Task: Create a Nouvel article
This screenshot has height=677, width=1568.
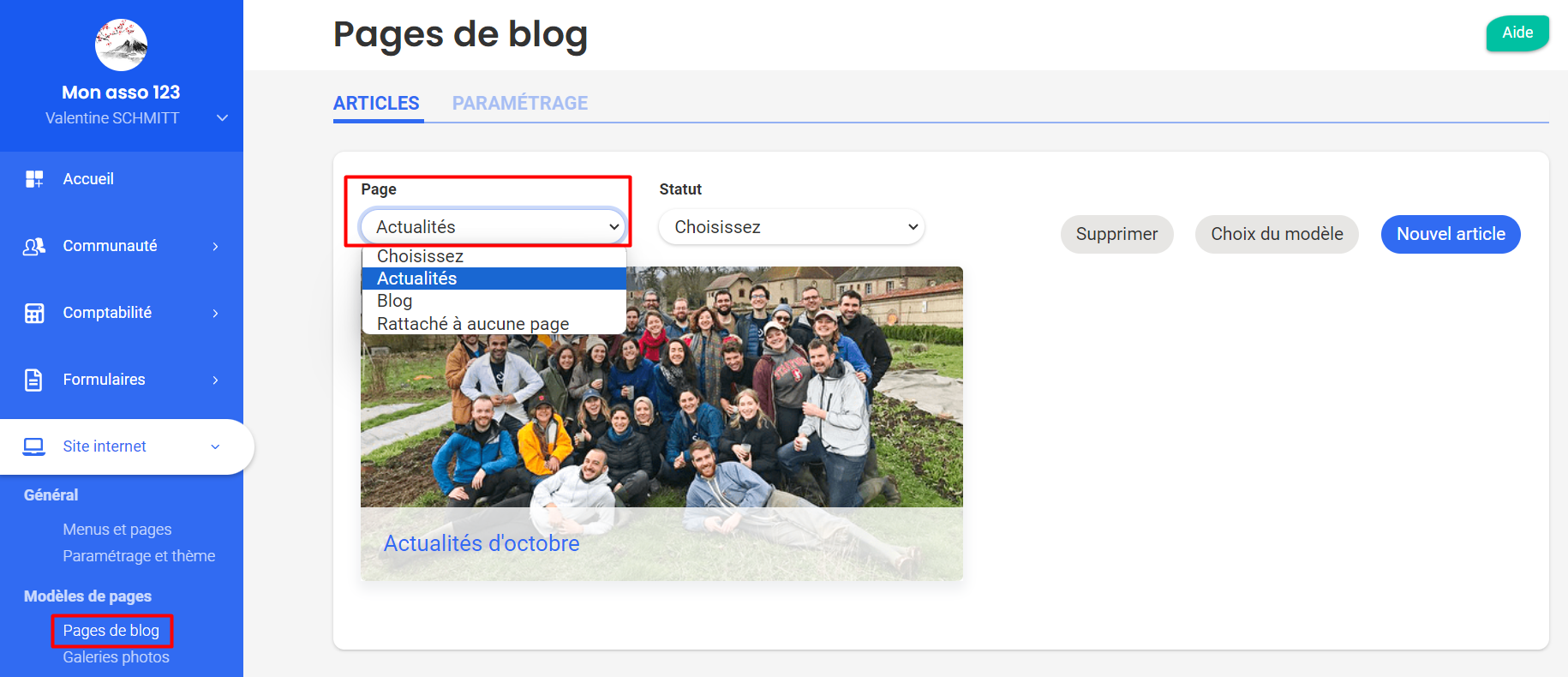Action: [1451, 234]
